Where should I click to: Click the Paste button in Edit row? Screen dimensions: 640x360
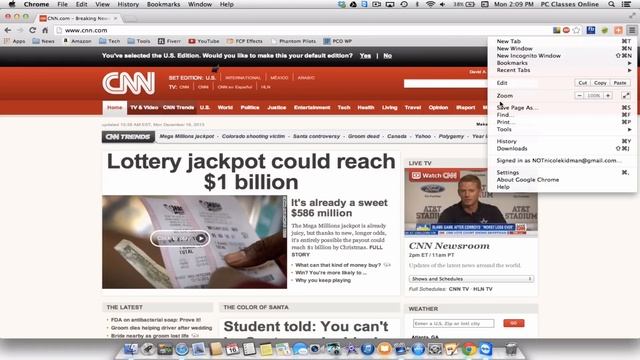coord(620,83)
